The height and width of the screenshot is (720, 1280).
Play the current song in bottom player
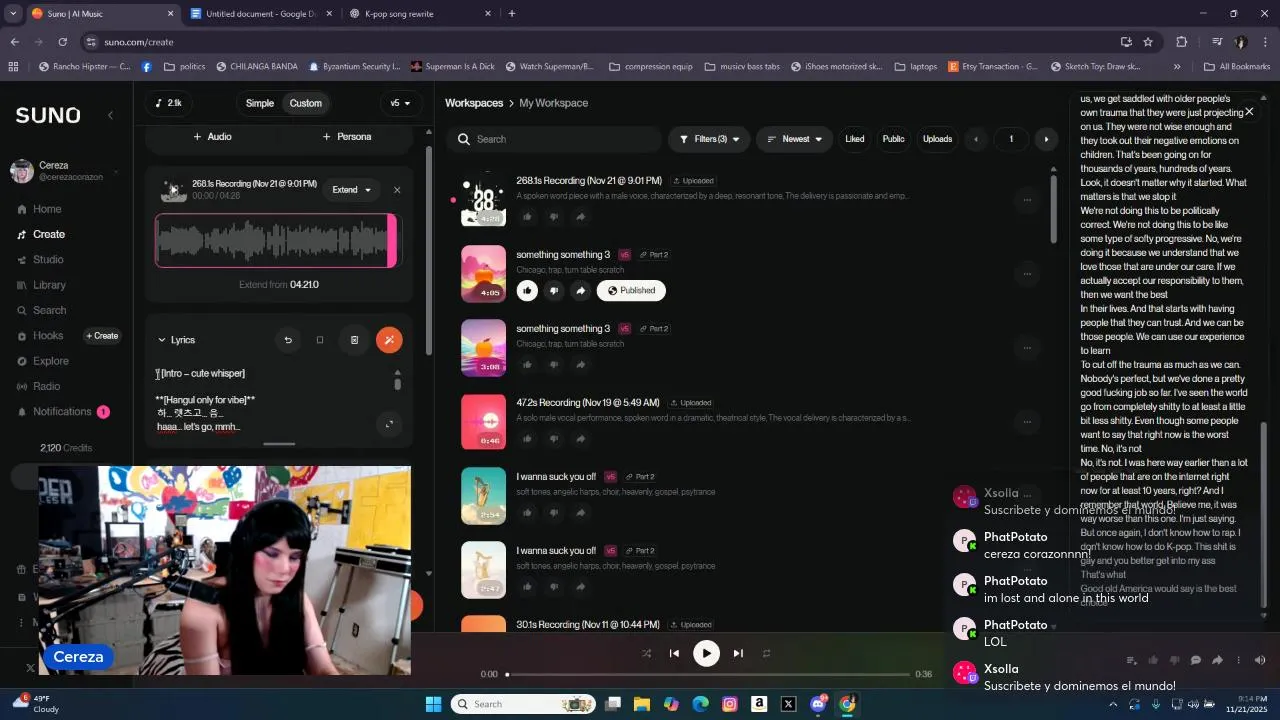point(706,653)
